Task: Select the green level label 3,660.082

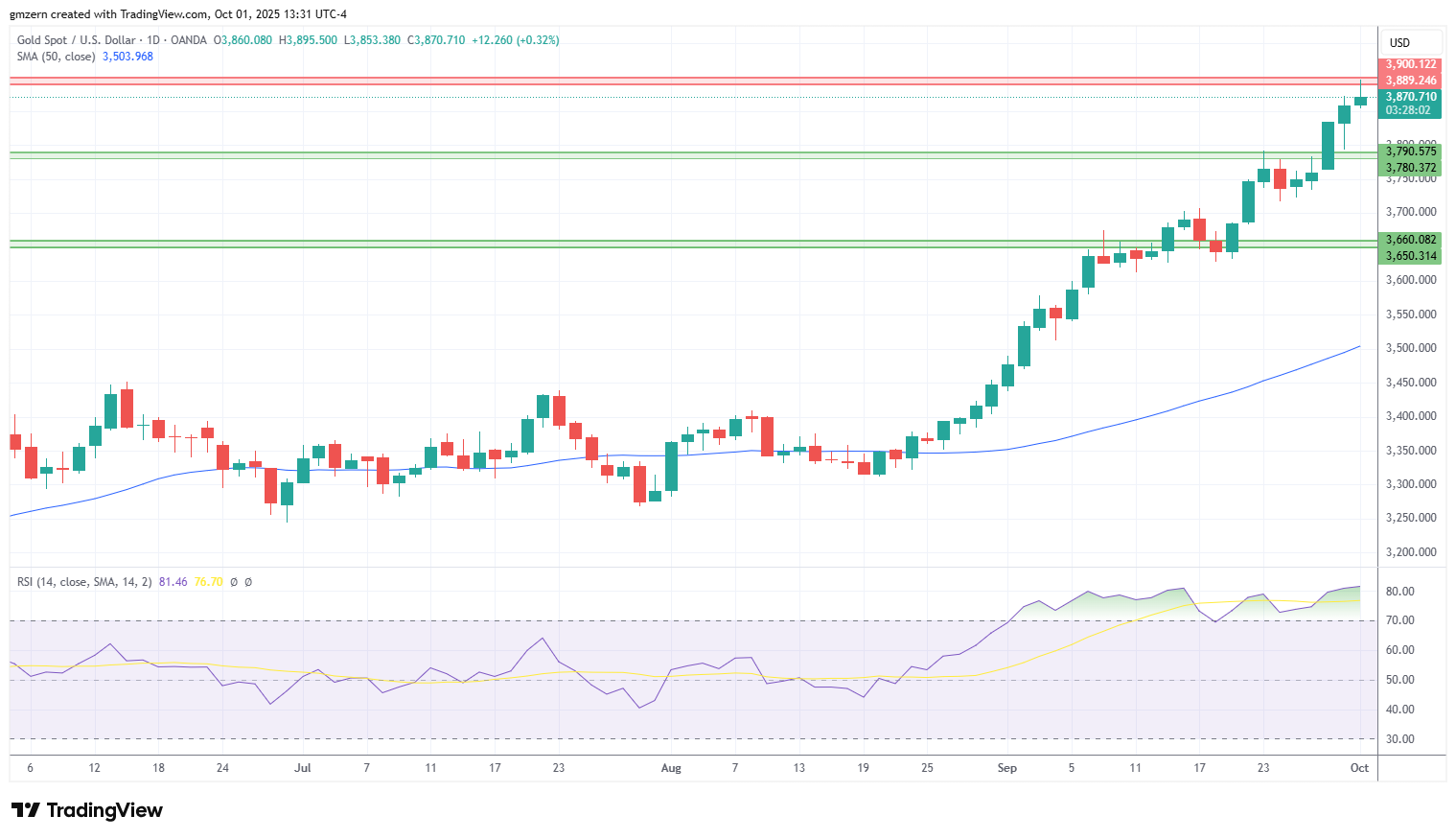Action: point(1411,240)
